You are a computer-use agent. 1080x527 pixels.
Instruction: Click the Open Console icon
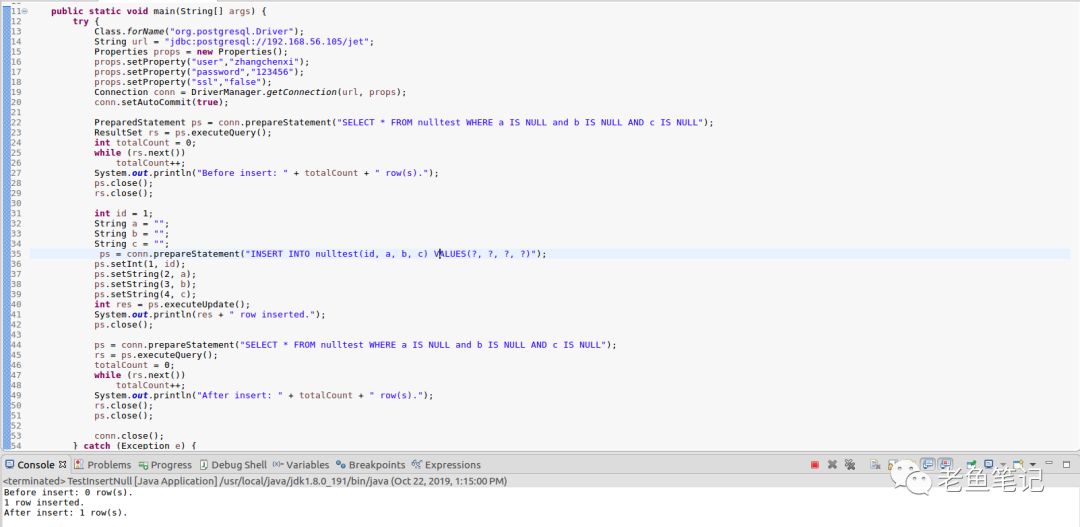(1018, 464)
